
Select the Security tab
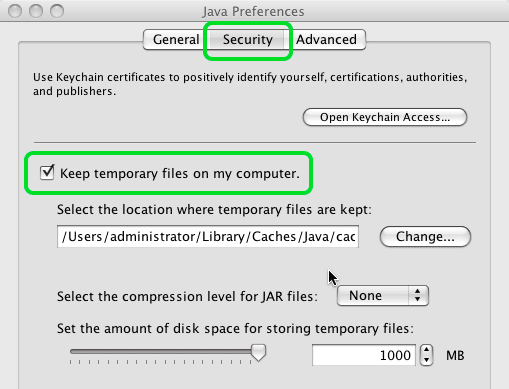click(x=248, y=40)
